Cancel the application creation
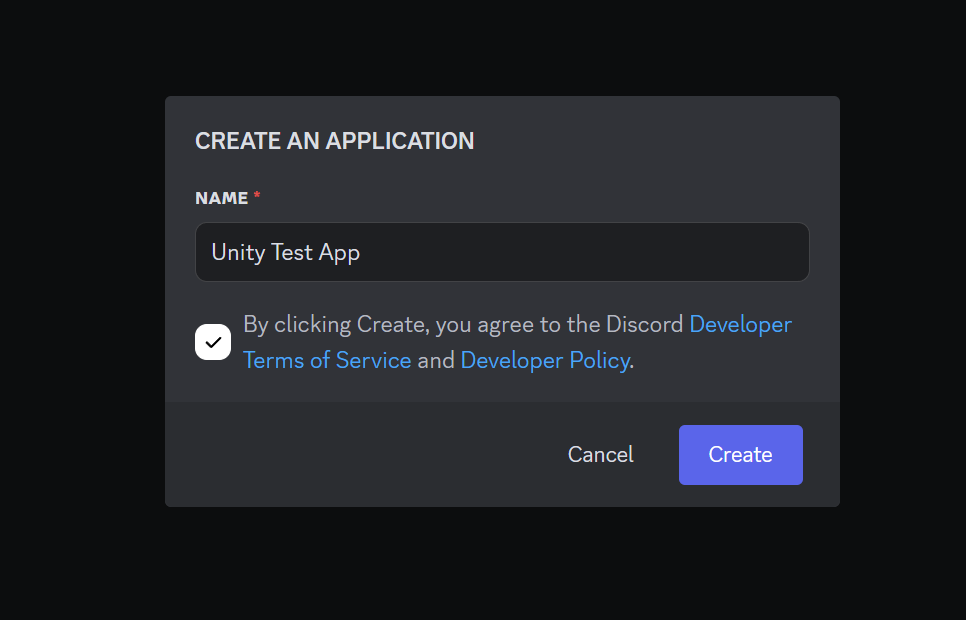 600,454
